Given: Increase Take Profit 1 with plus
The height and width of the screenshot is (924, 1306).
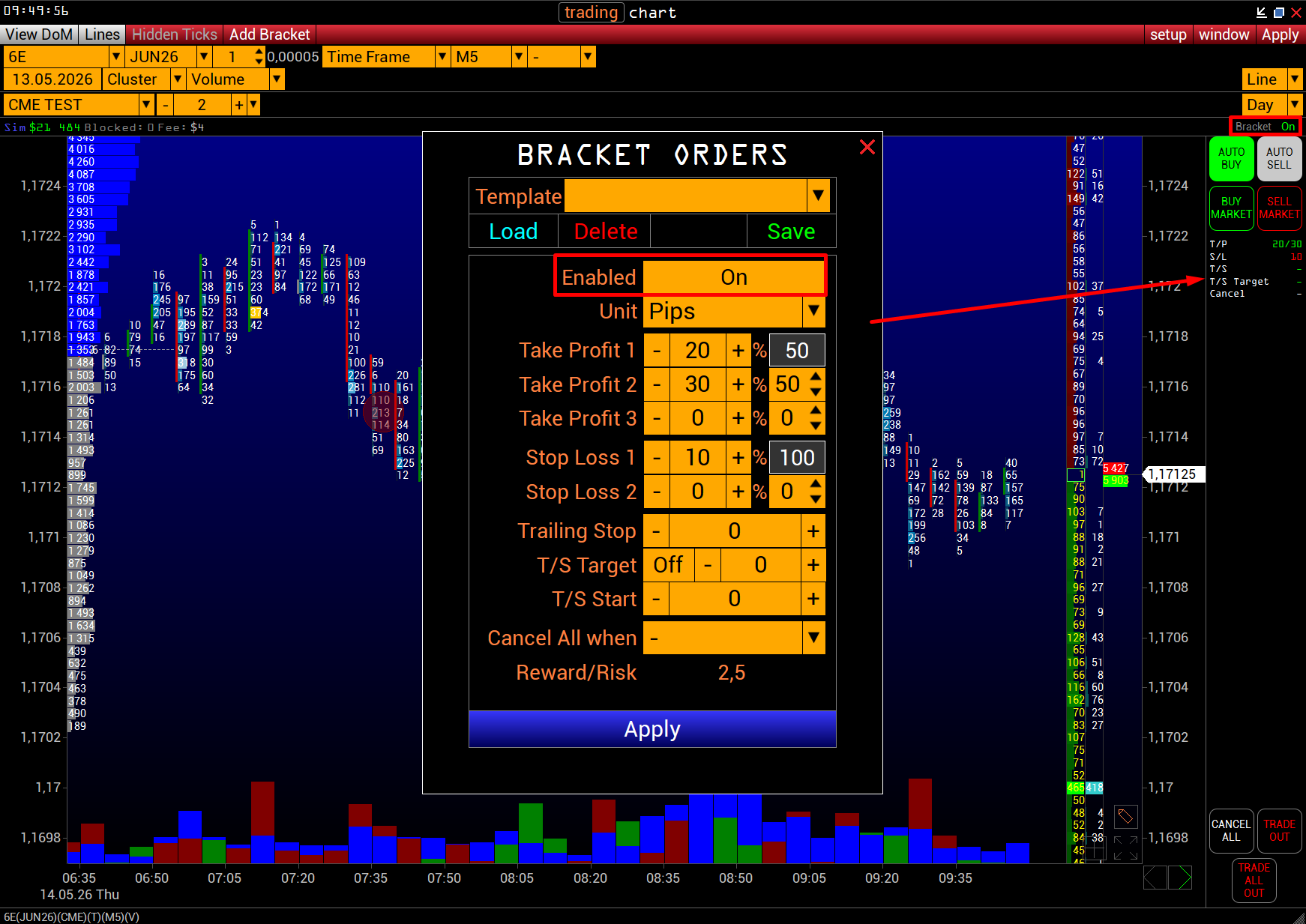Looking at the screenshot, I should pos(738,350).
